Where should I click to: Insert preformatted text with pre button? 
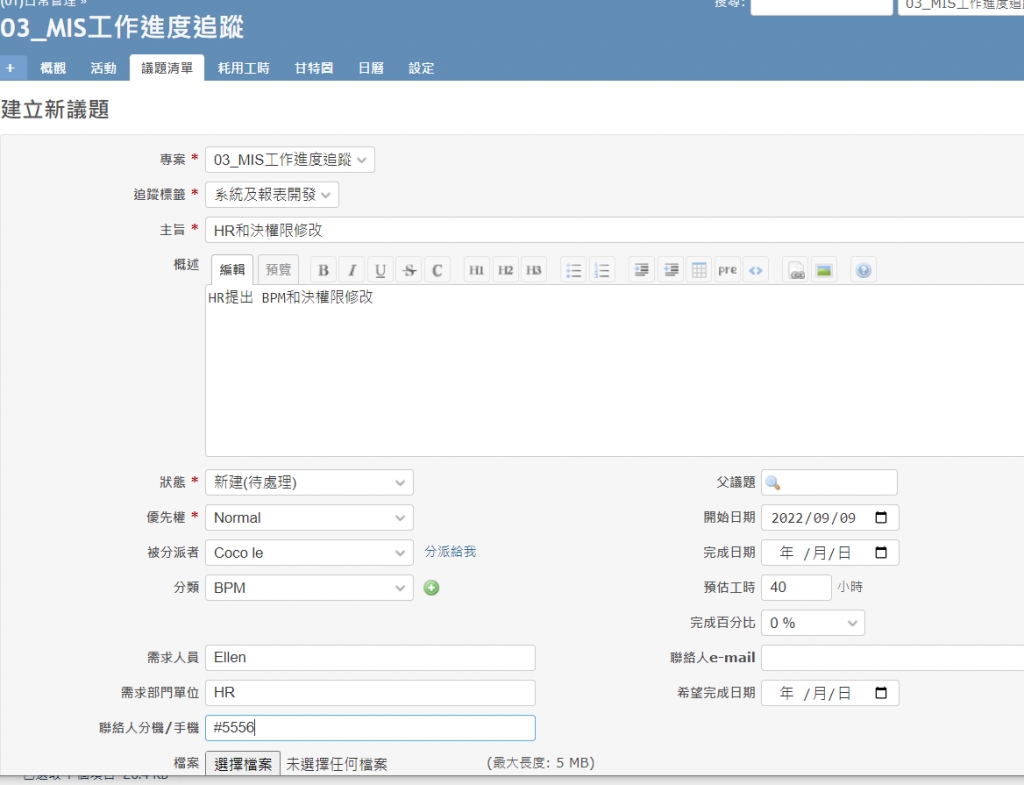727,270
